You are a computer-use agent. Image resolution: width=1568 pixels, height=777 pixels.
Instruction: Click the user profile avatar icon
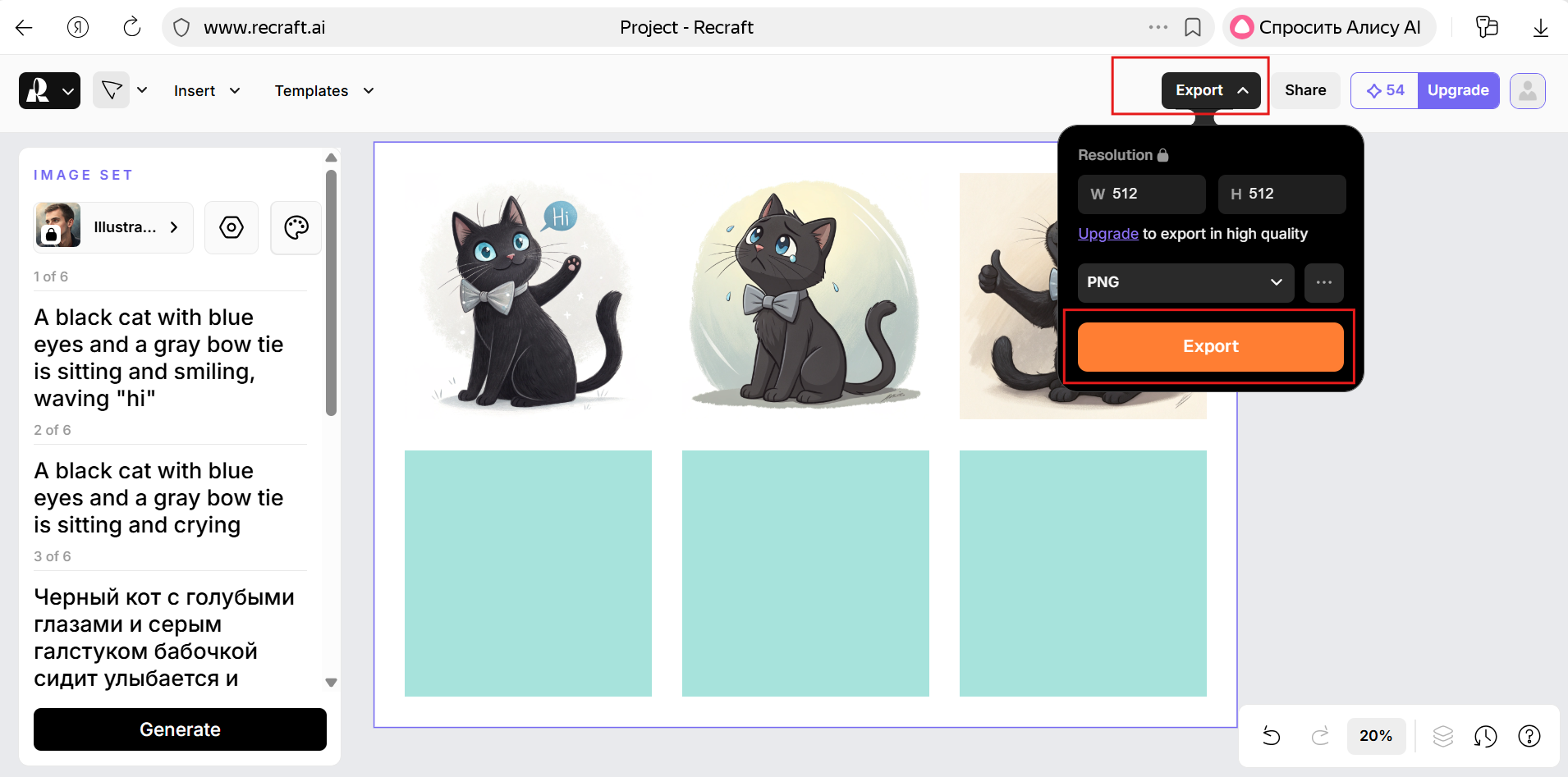(1527, 90)
